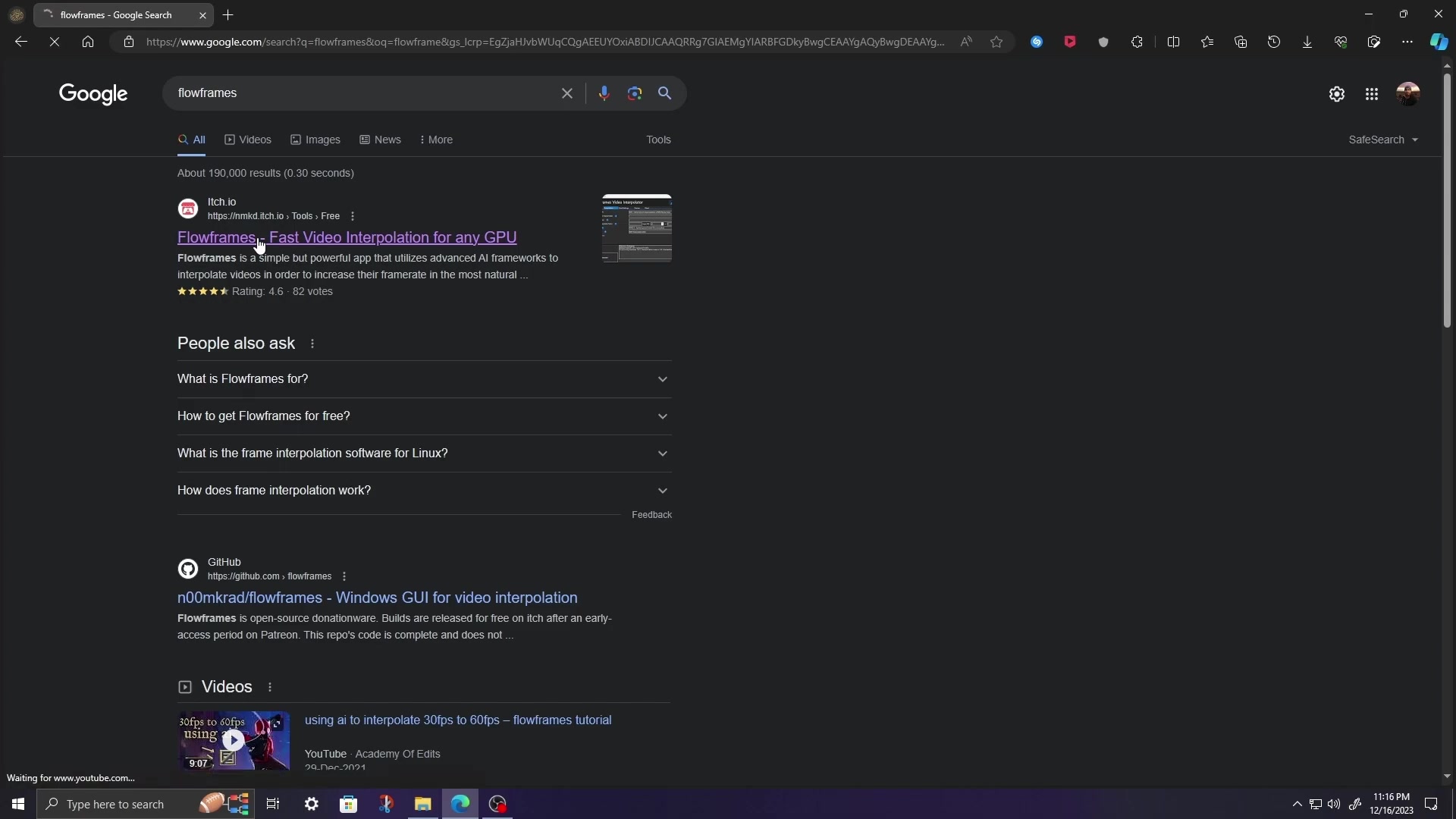Clear the Google search box
This screenshot has height=819, width=1456.
567,93
